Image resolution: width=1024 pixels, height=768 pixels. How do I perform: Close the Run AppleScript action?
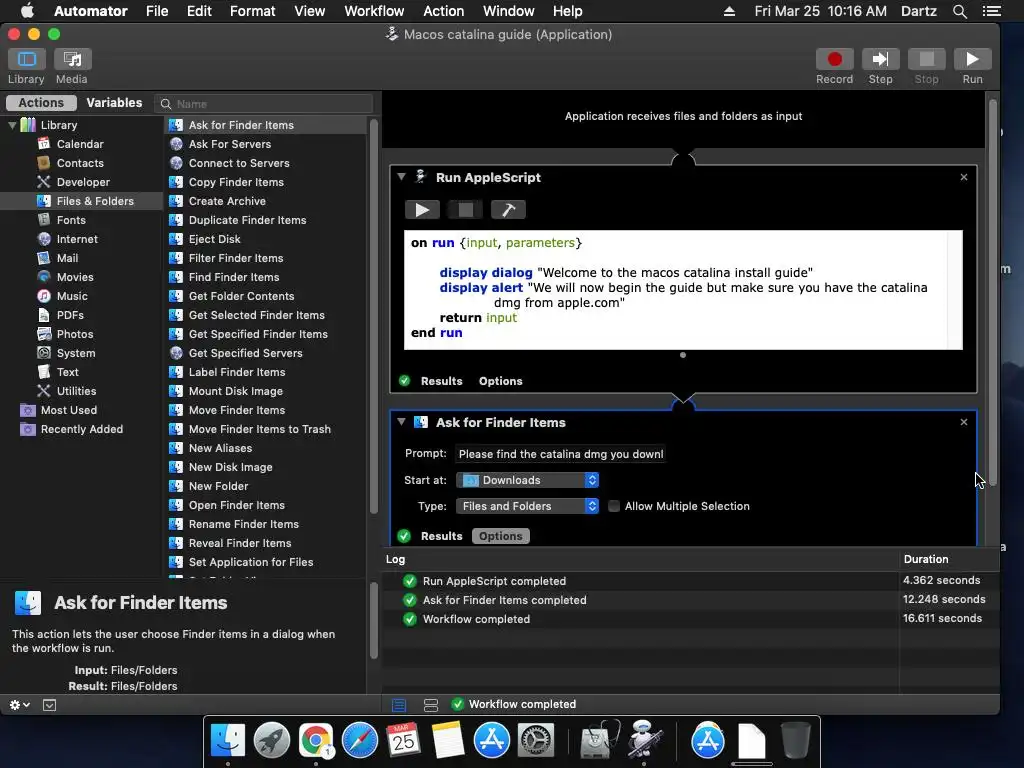(964, 177)
